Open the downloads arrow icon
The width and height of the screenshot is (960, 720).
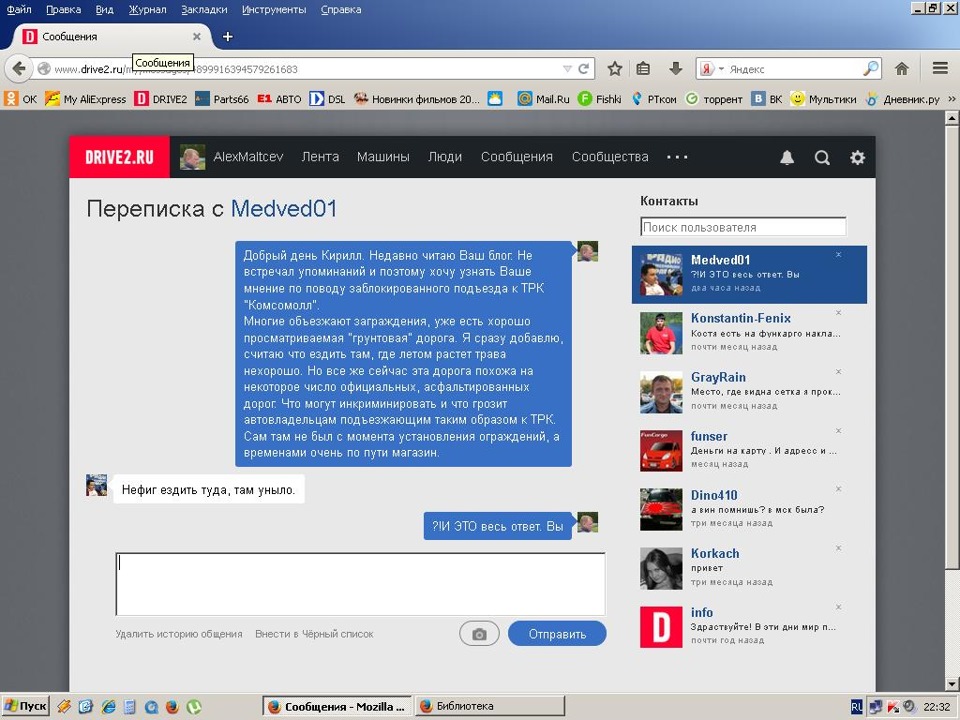(675, 69)
